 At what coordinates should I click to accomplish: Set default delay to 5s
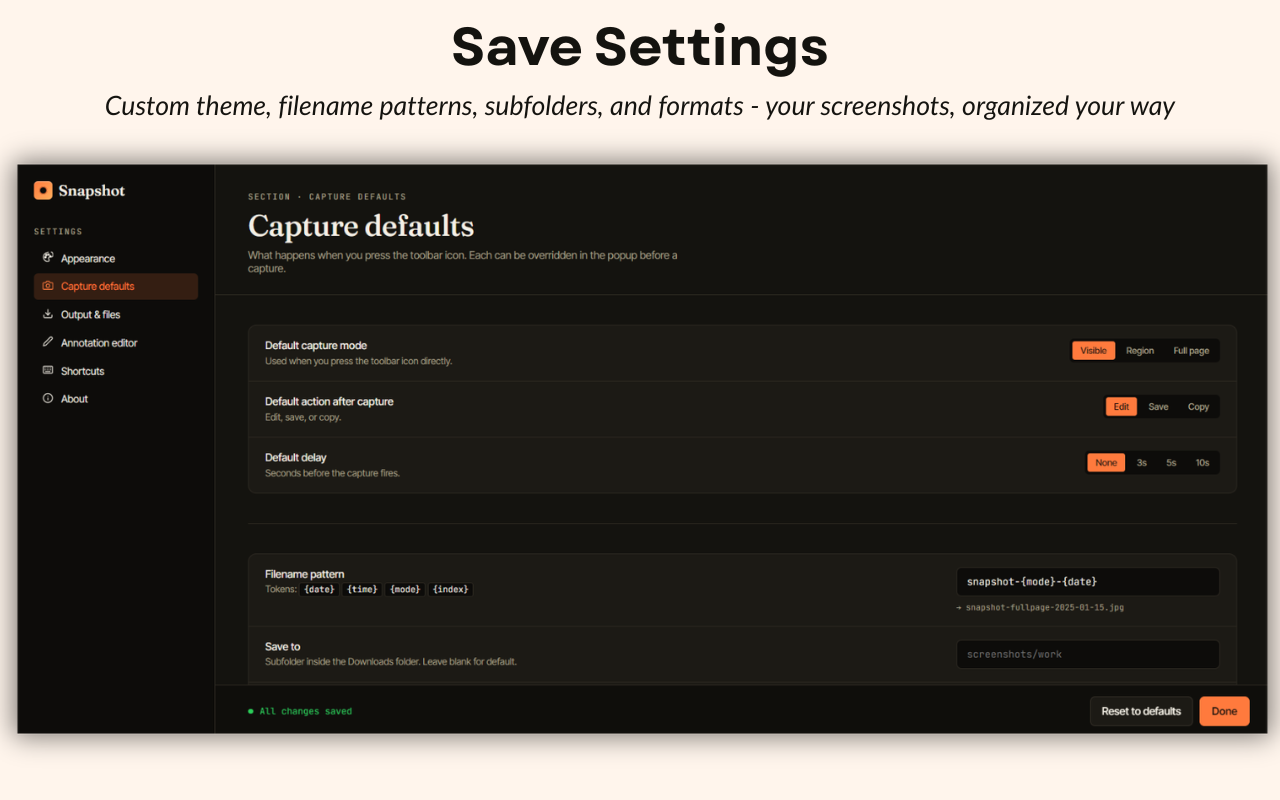[1171, 463]
